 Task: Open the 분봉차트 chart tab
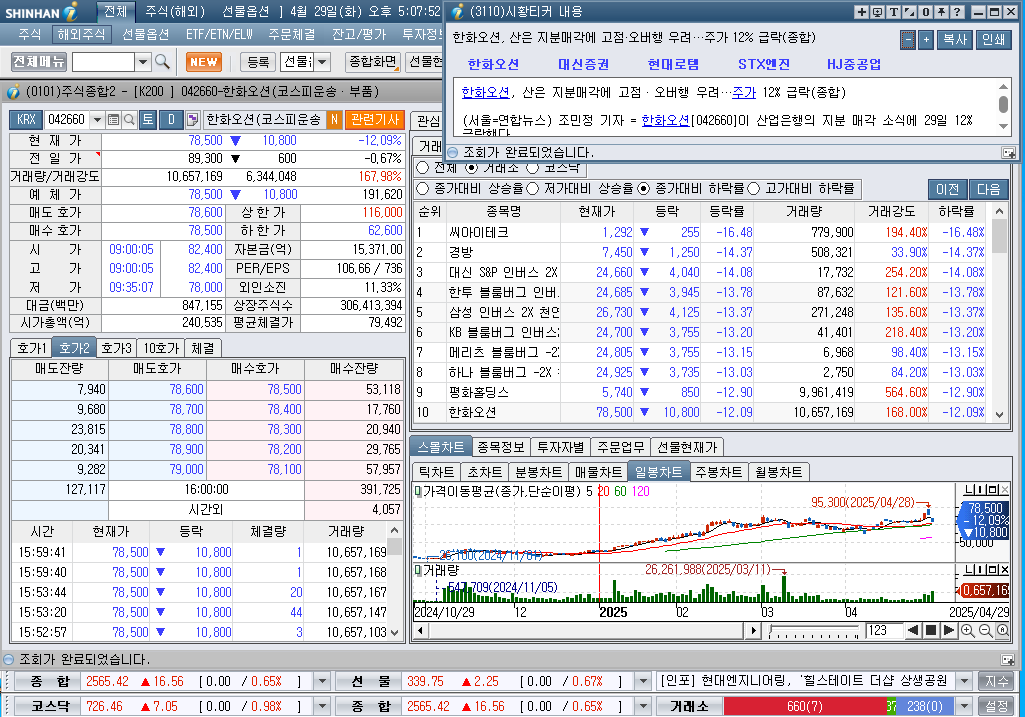[x=539, y=472]
